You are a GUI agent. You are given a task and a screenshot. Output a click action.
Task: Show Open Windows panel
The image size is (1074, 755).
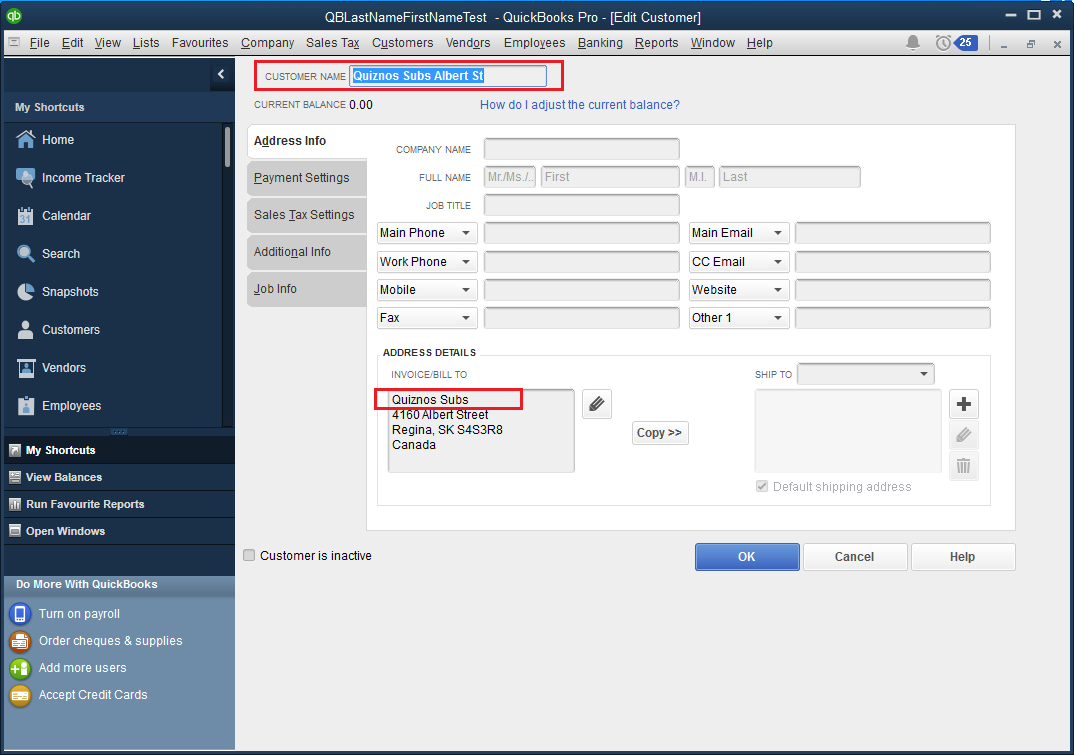click(119, 531)
